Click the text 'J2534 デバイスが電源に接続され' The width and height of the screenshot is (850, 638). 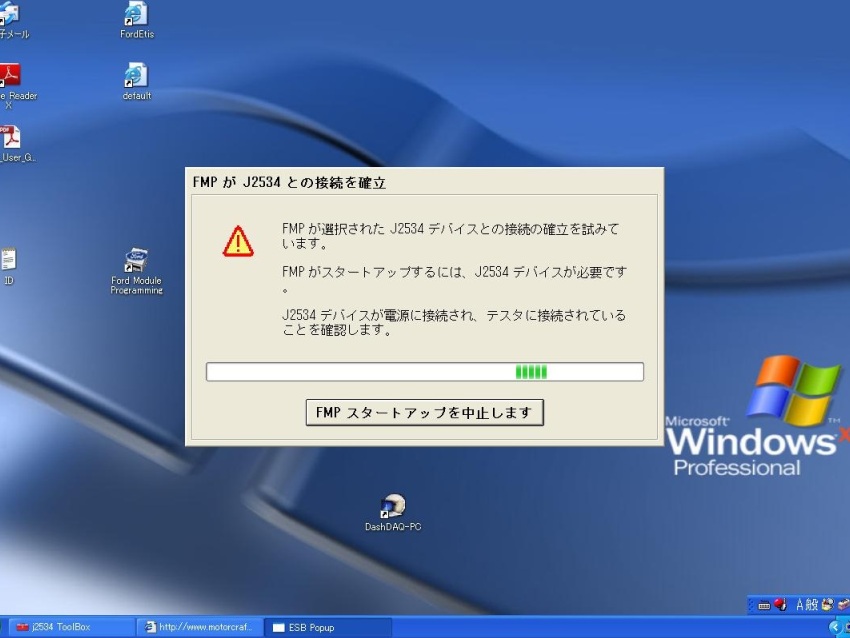[x=379, y=315]
